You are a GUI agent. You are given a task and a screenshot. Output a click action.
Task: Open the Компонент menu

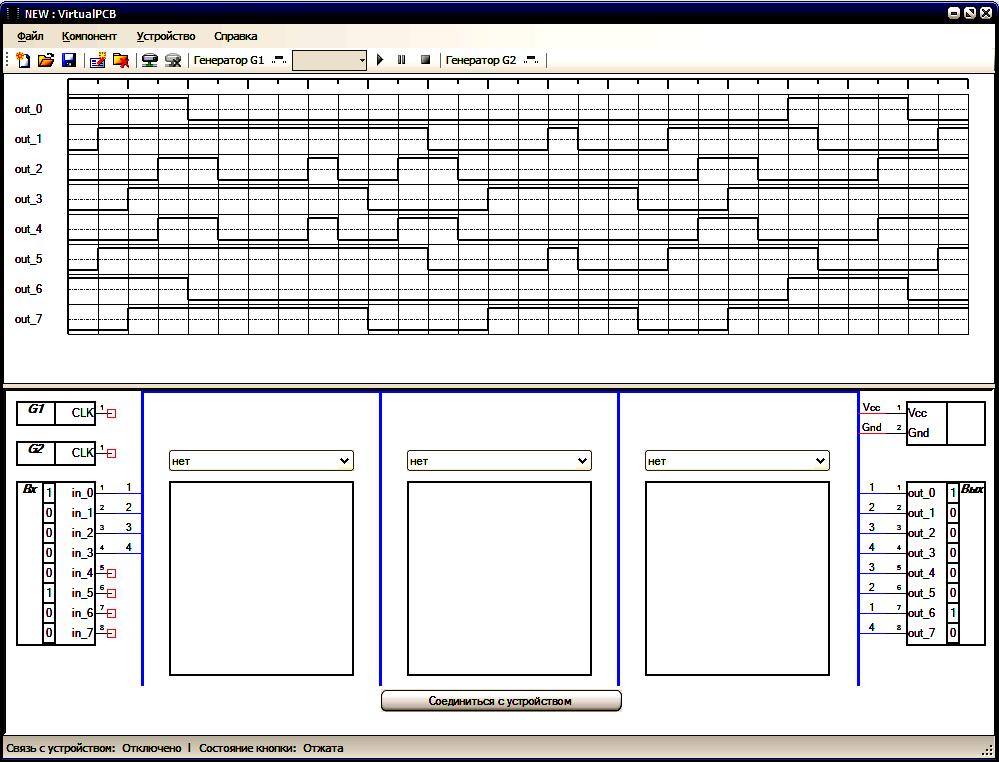point(89,36)
